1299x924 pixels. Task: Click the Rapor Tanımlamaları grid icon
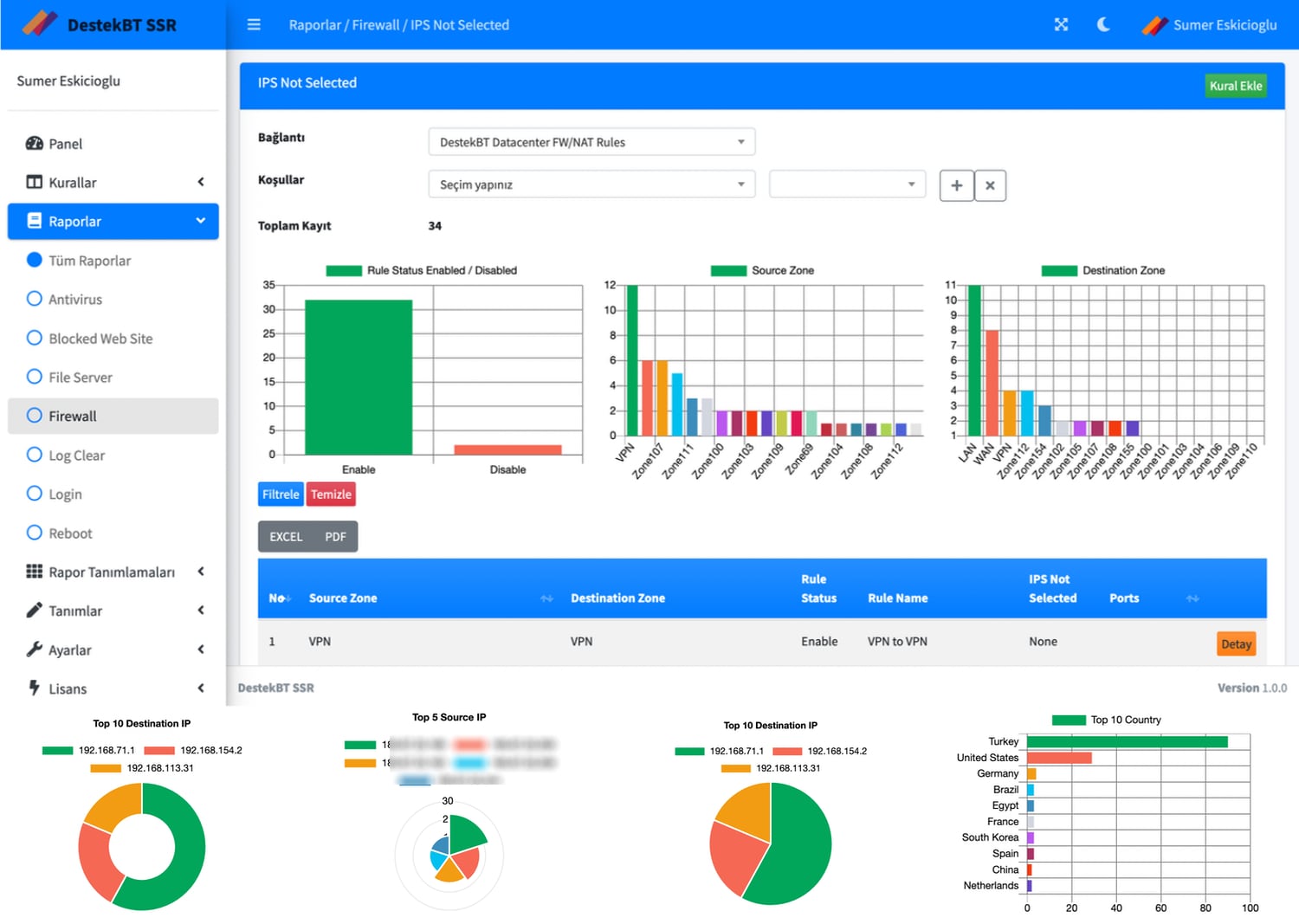(x=34, y=572)
